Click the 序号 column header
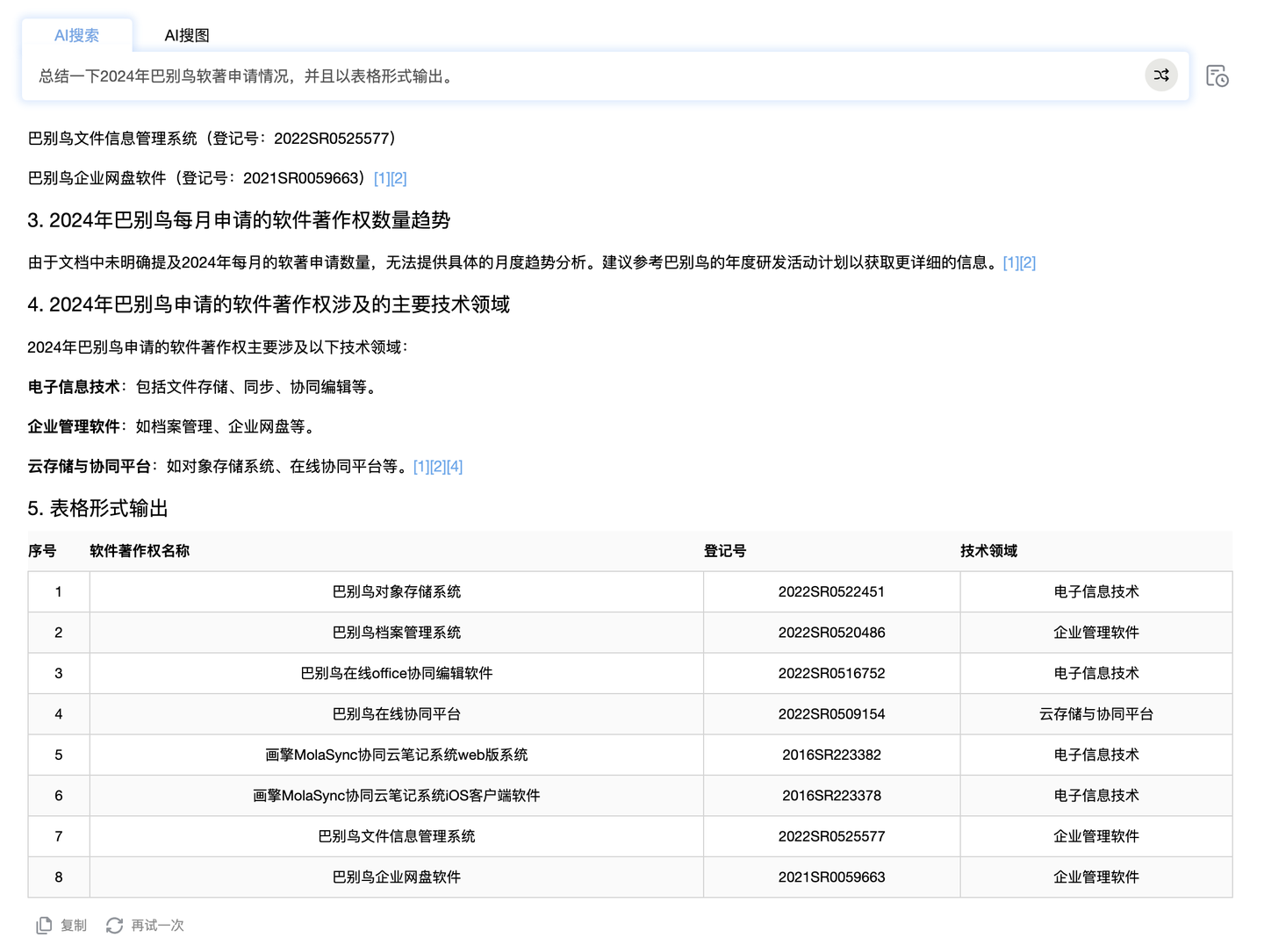 [42, 551]
